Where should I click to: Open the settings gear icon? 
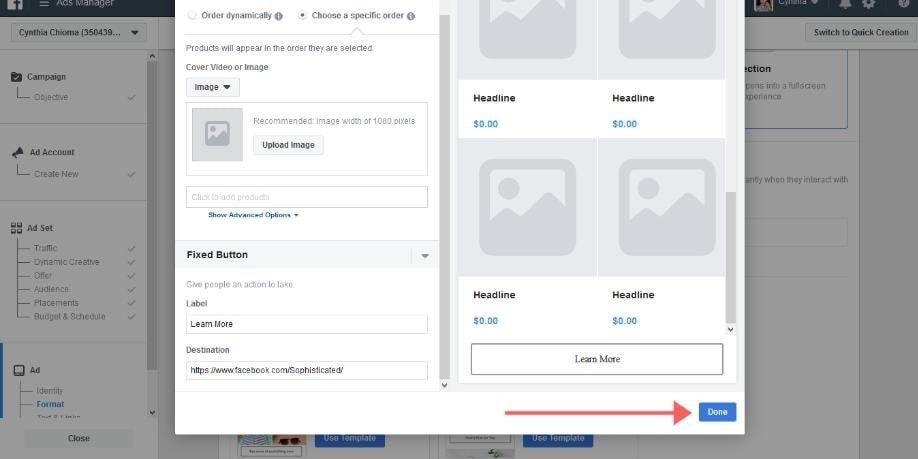(869, 4)
